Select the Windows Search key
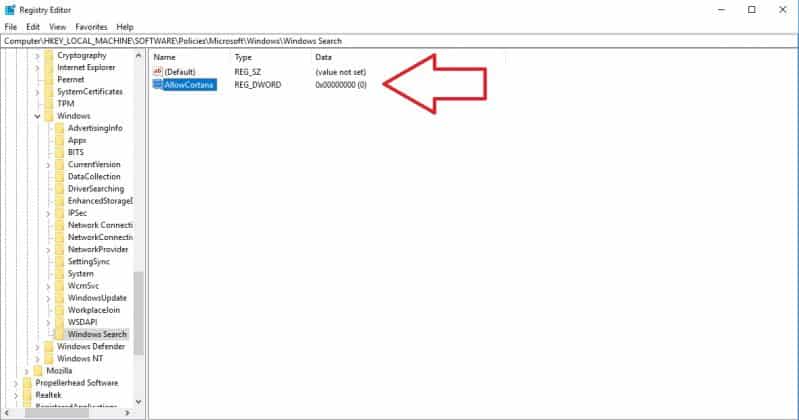The height and width of the screenshot is (420, 799). [97, 335]
